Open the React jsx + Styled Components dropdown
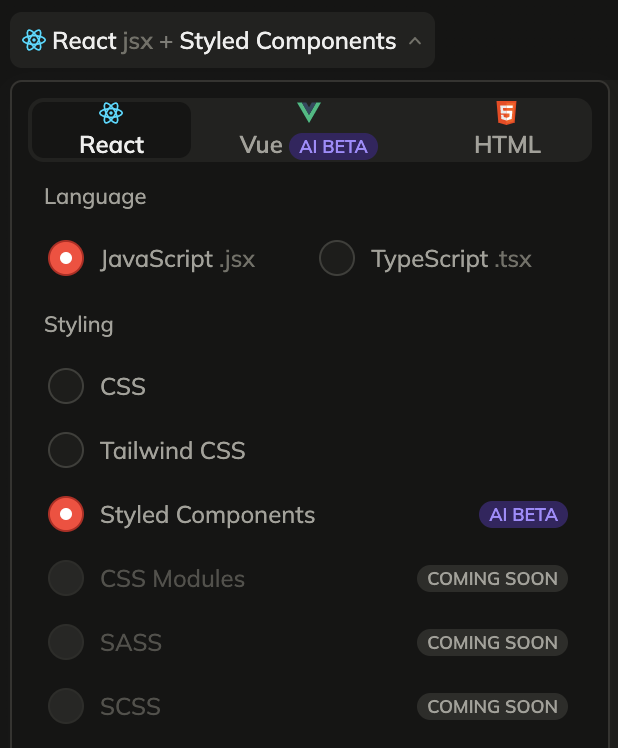 (222, 41)
